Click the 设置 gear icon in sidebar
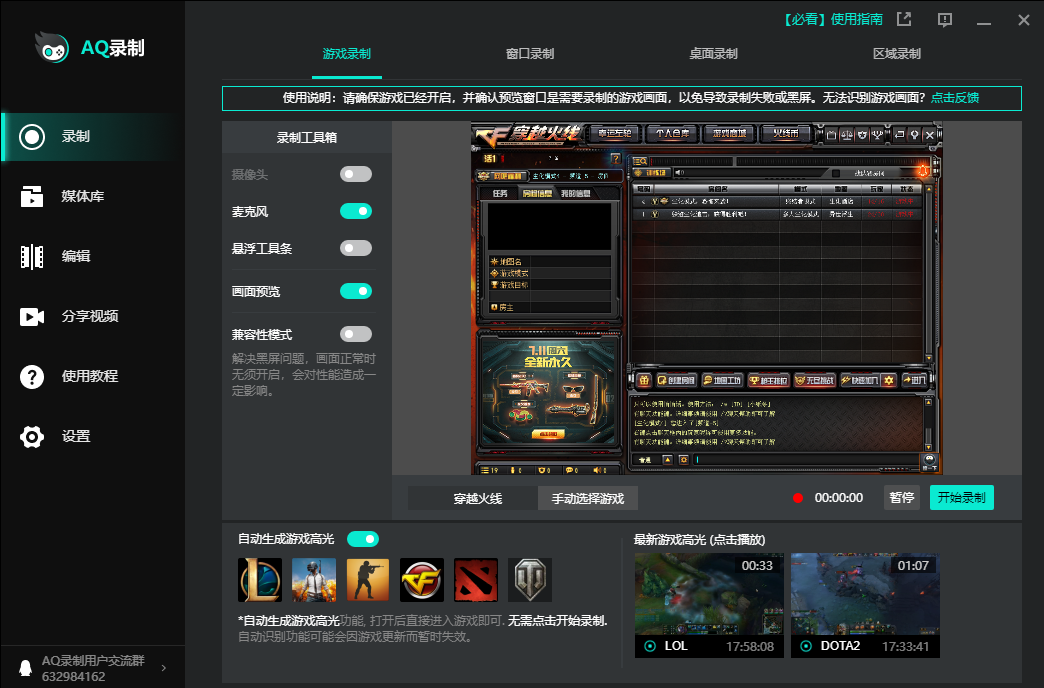 32,436
